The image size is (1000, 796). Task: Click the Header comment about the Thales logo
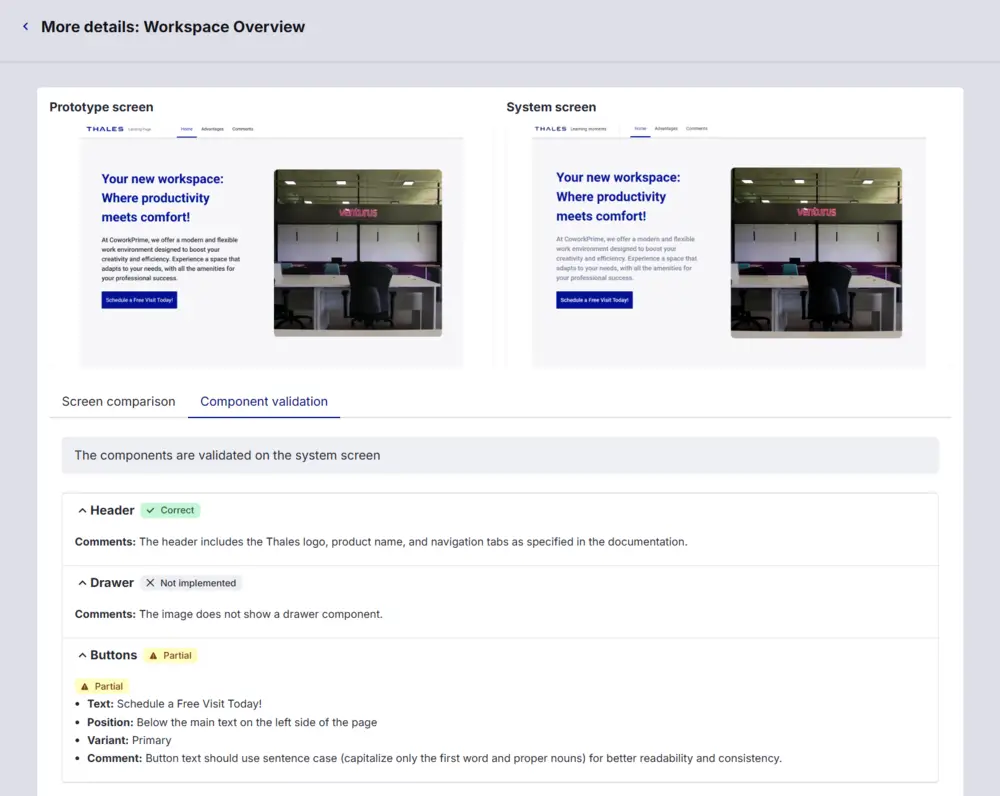(381, 542)
